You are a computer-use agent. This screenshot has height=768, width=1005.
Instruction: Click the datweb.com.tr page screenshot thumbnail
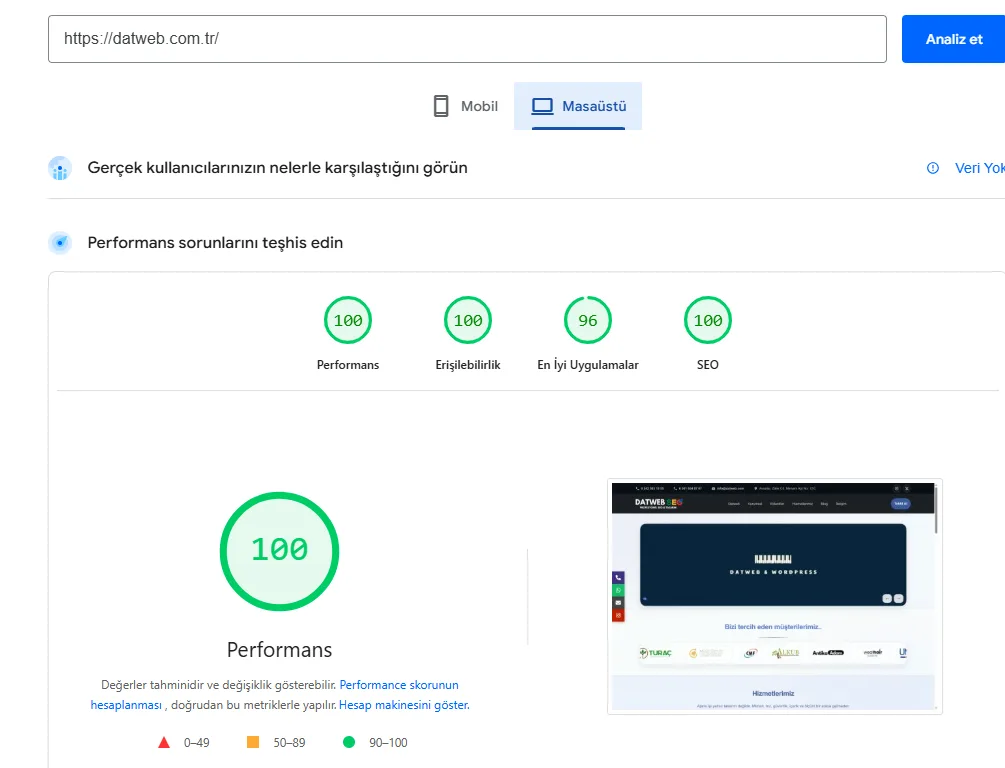[774, 596]
